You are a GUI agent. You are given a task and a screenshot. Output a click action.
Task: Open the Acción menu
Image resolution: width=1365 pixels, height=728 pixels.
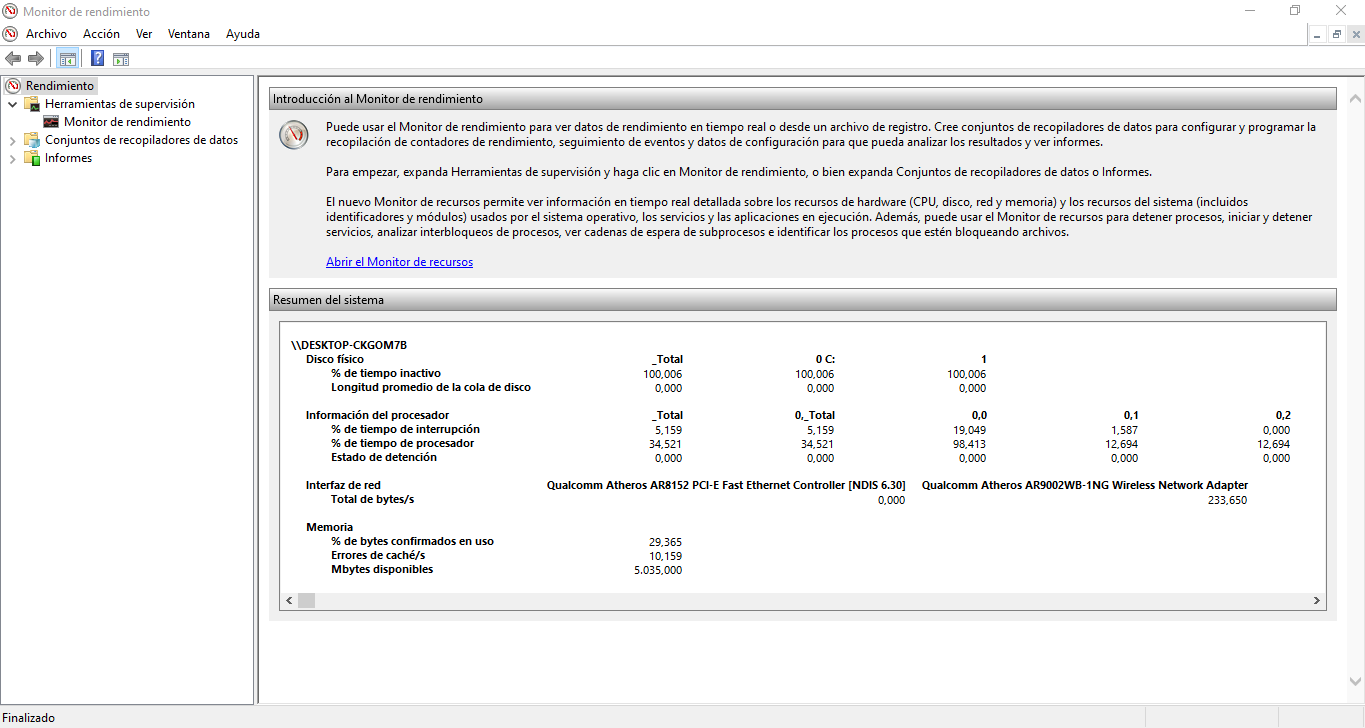click(x=101, y=34)
